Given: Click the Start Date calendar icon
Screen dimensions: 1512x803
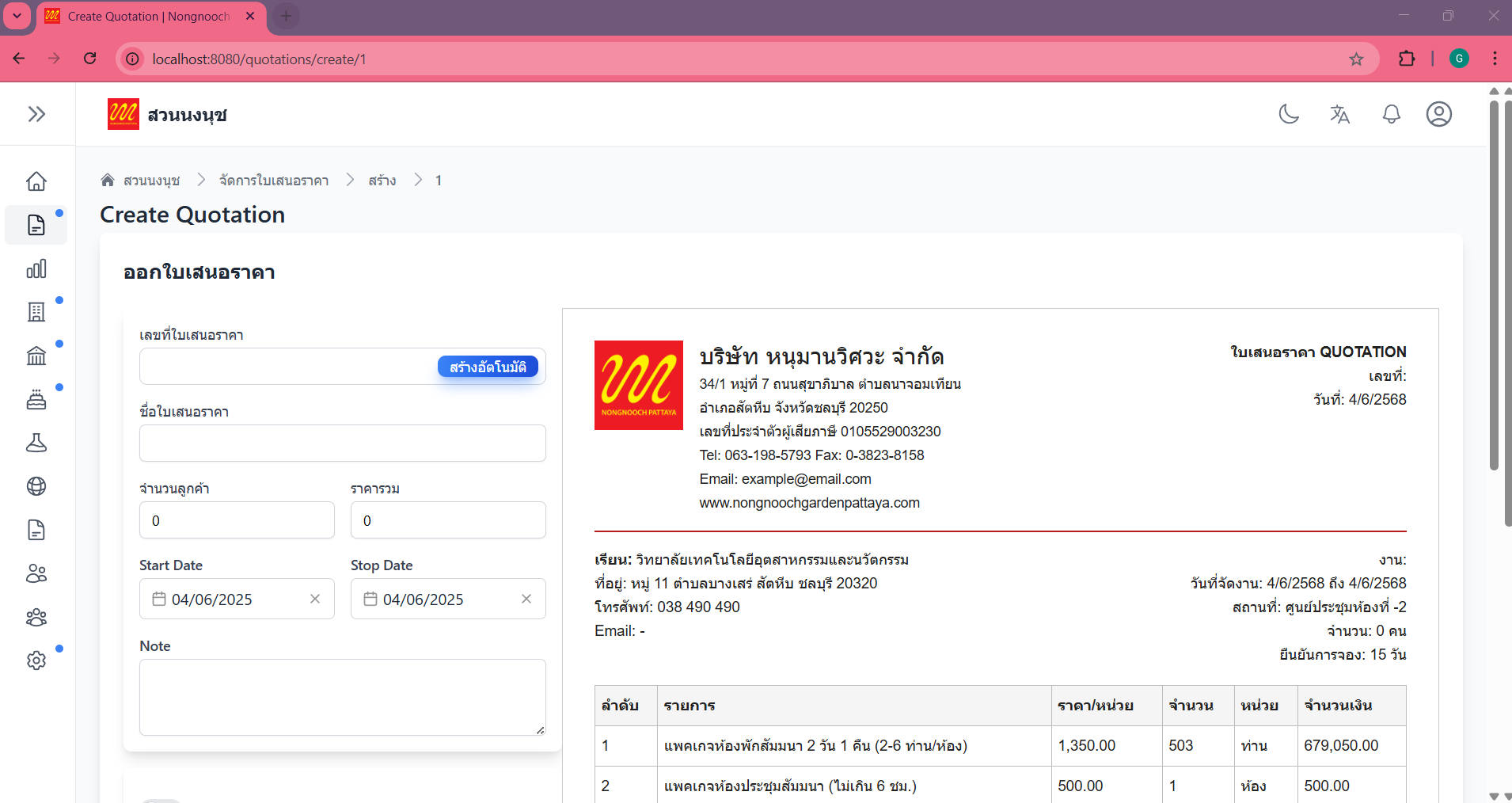Looking at the screenshot, I should click(x=159, y=599).
